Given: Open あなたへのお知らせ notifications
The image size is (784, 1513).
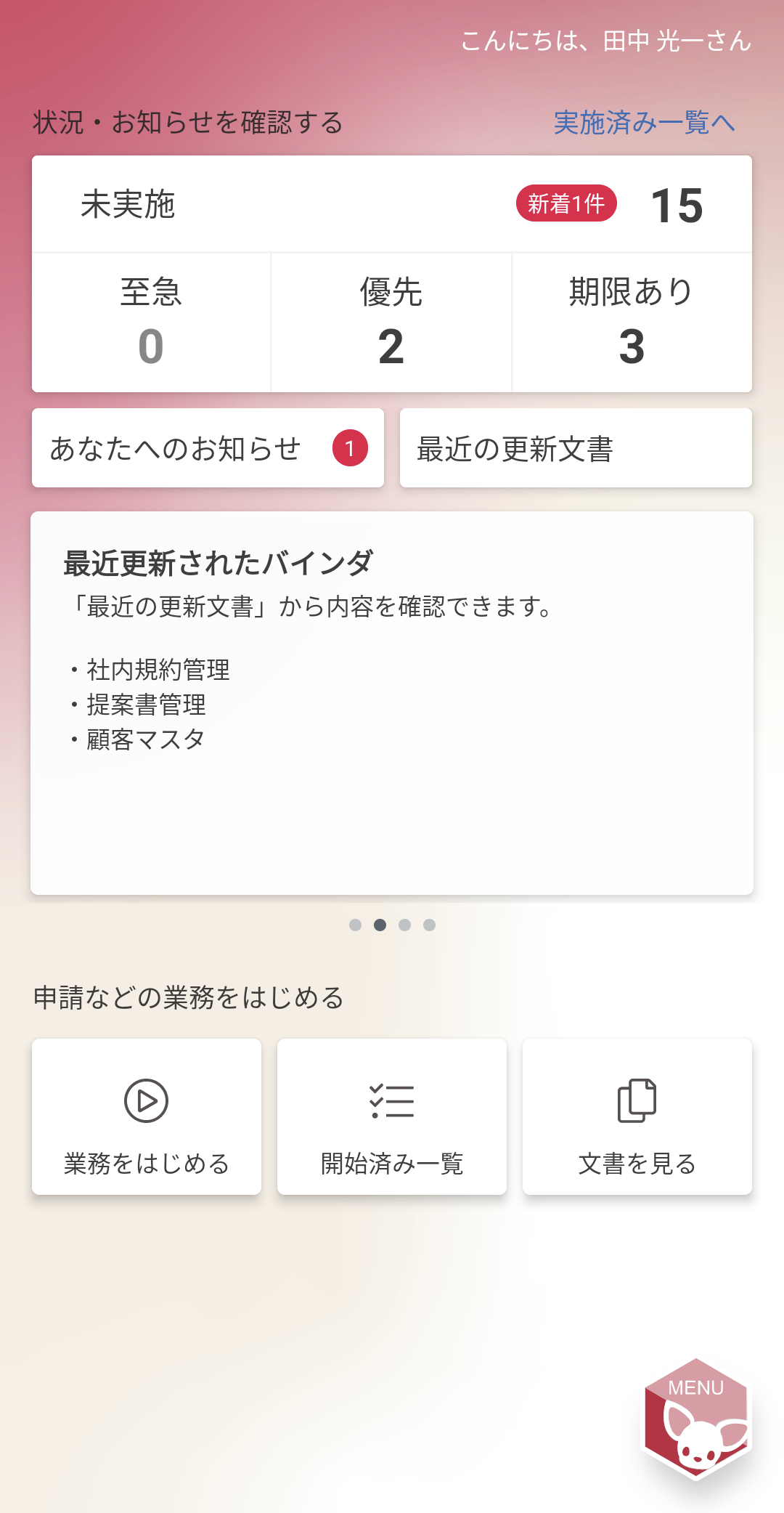Looking at the screenshot, I should (x=208, y=448).
